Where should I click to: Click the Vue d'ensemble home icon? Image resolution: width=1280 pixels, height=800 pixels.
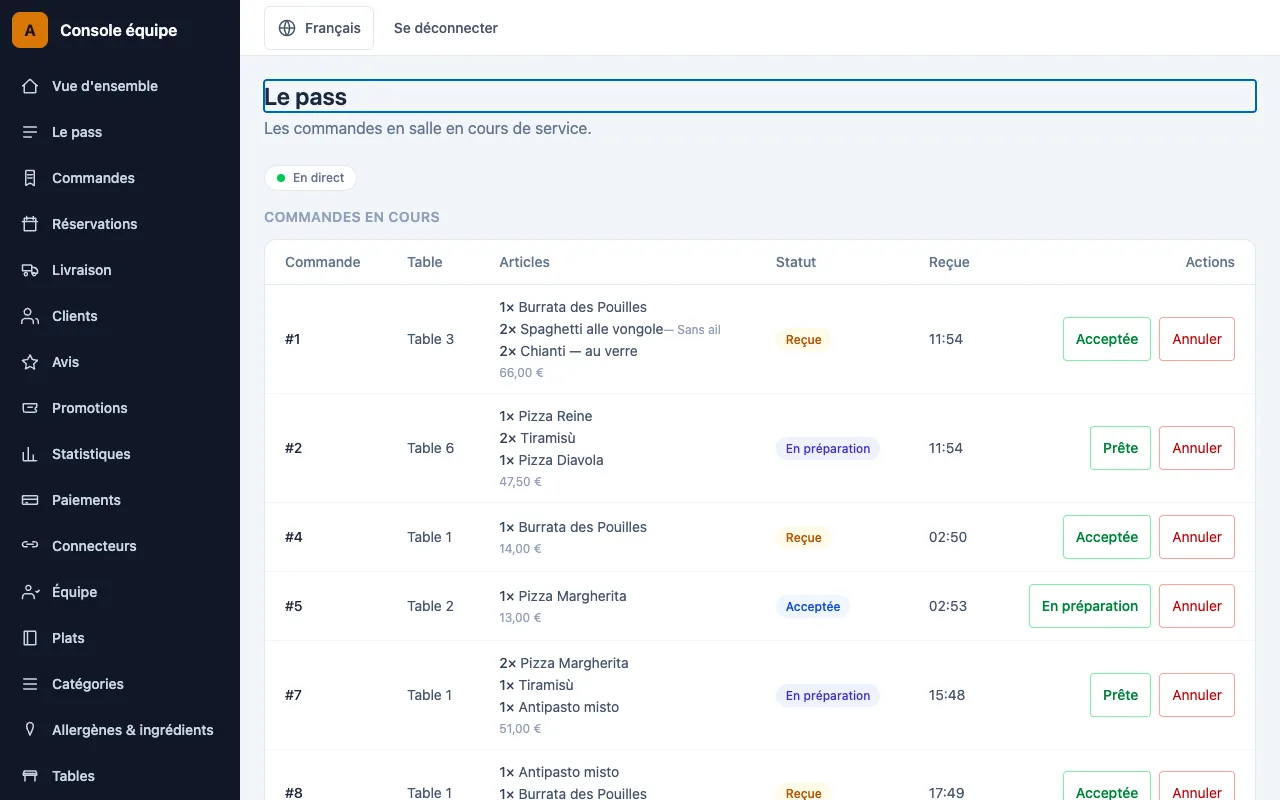(30, 86)
